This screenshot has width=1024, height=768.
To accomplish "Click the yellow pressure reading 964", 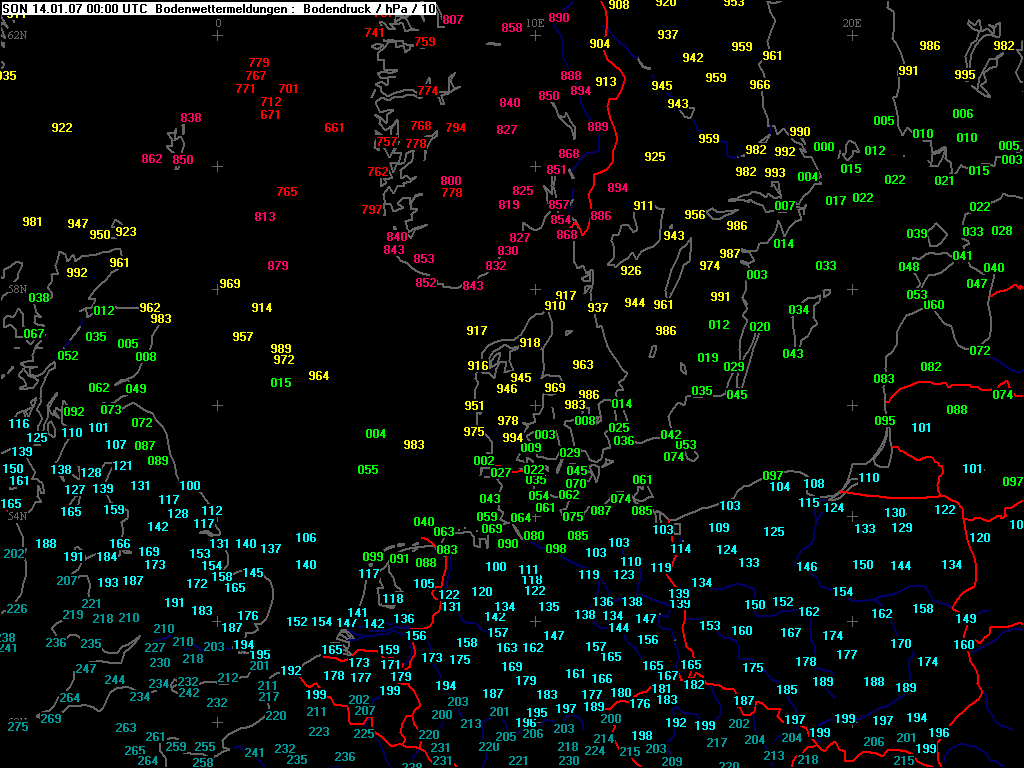I will pos(318,376).
